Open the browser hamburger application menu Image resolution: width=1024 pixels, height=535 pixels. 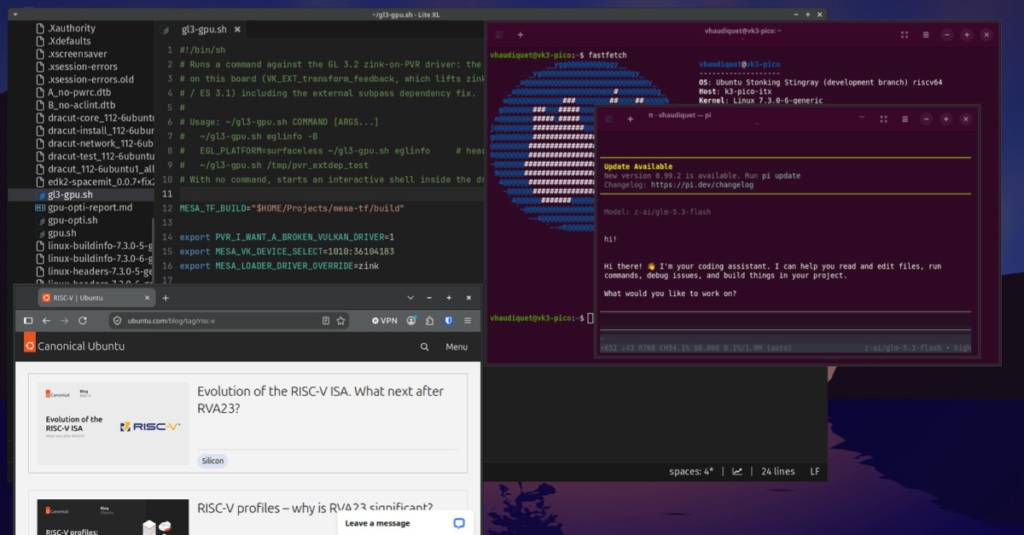[x=468, y=321]
